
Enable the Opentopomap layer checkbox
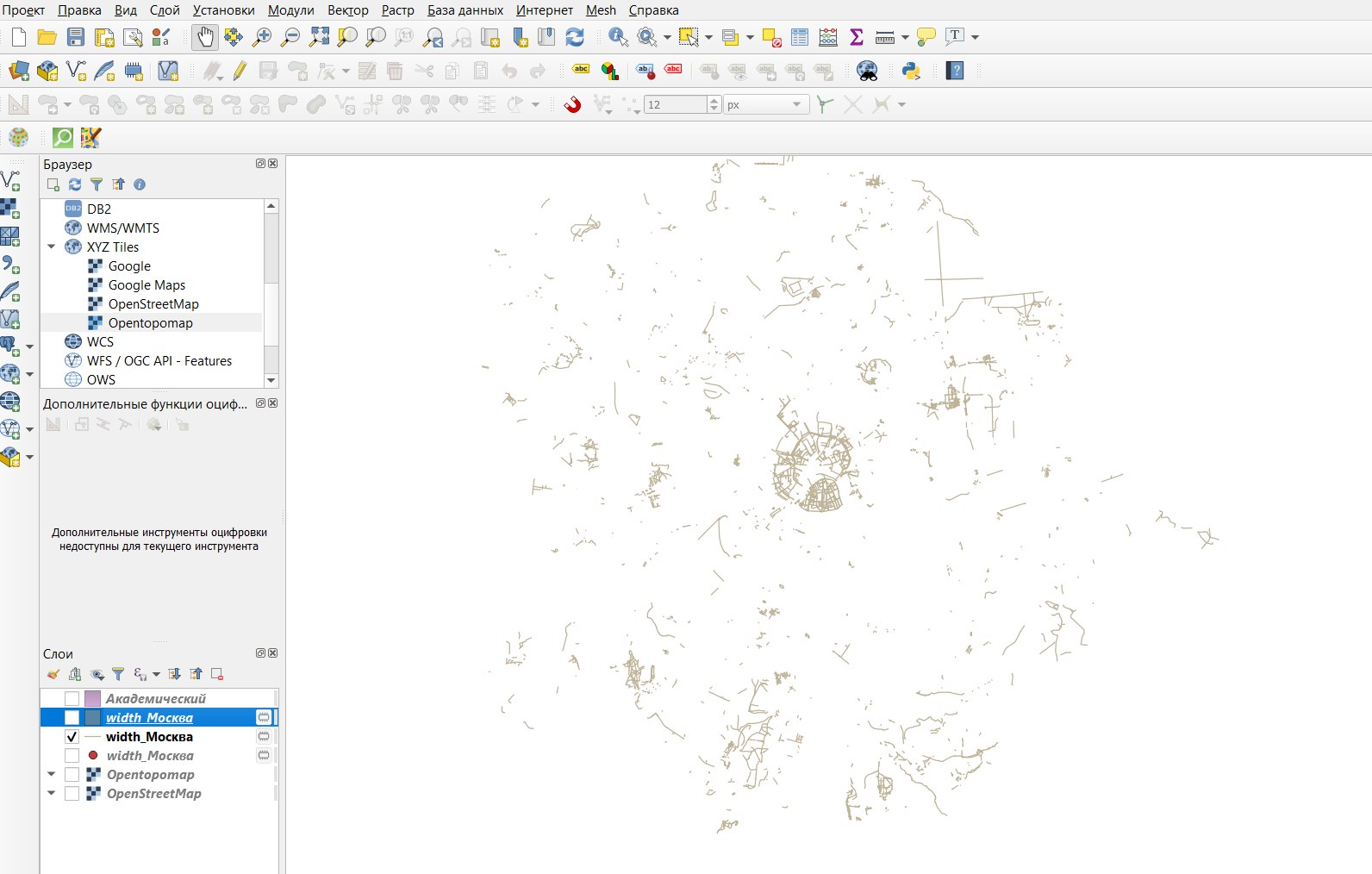pos(72,775)
